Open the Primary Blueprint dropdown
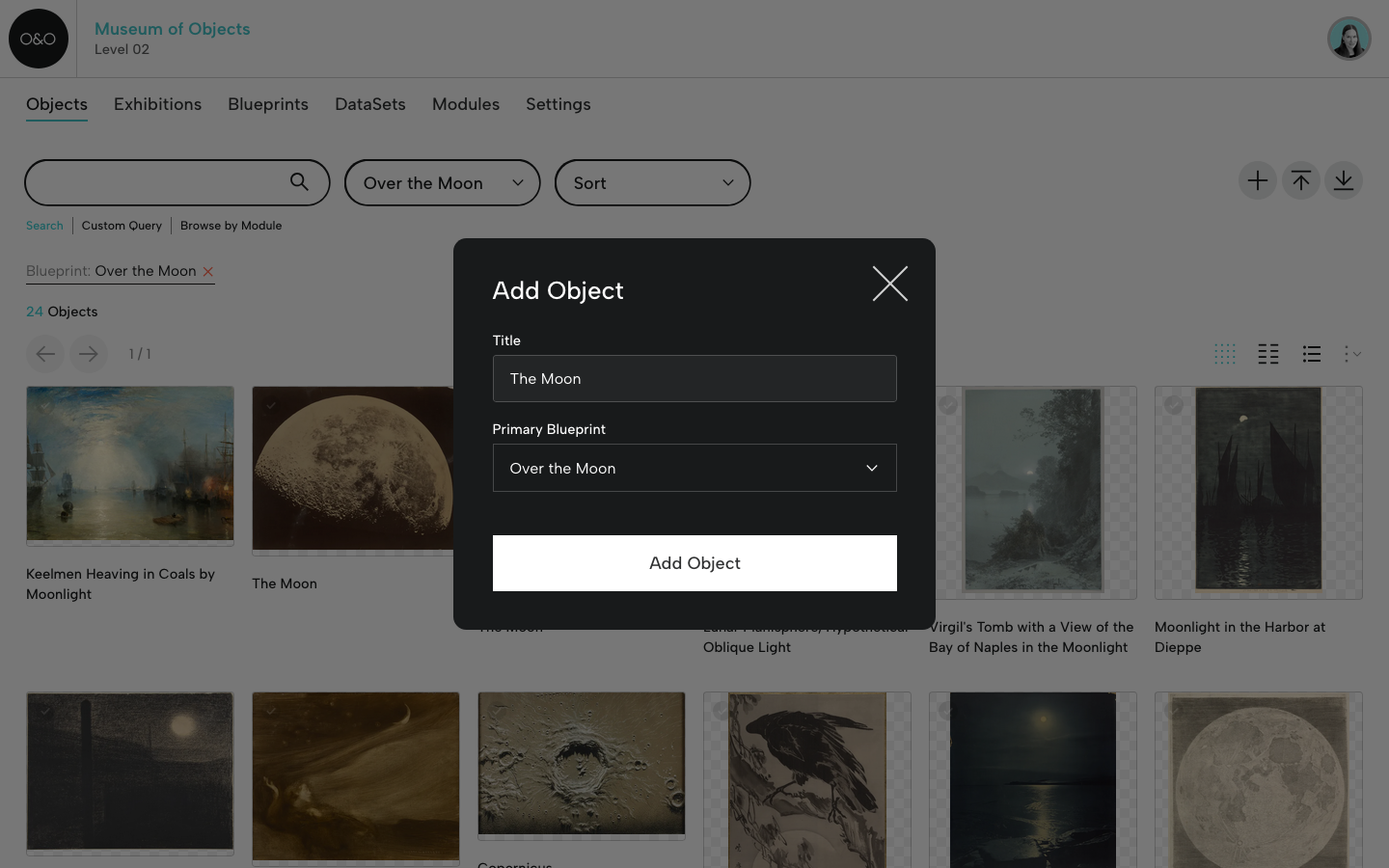The width and height of the screenshot is (1389, 868). [694, 468]
